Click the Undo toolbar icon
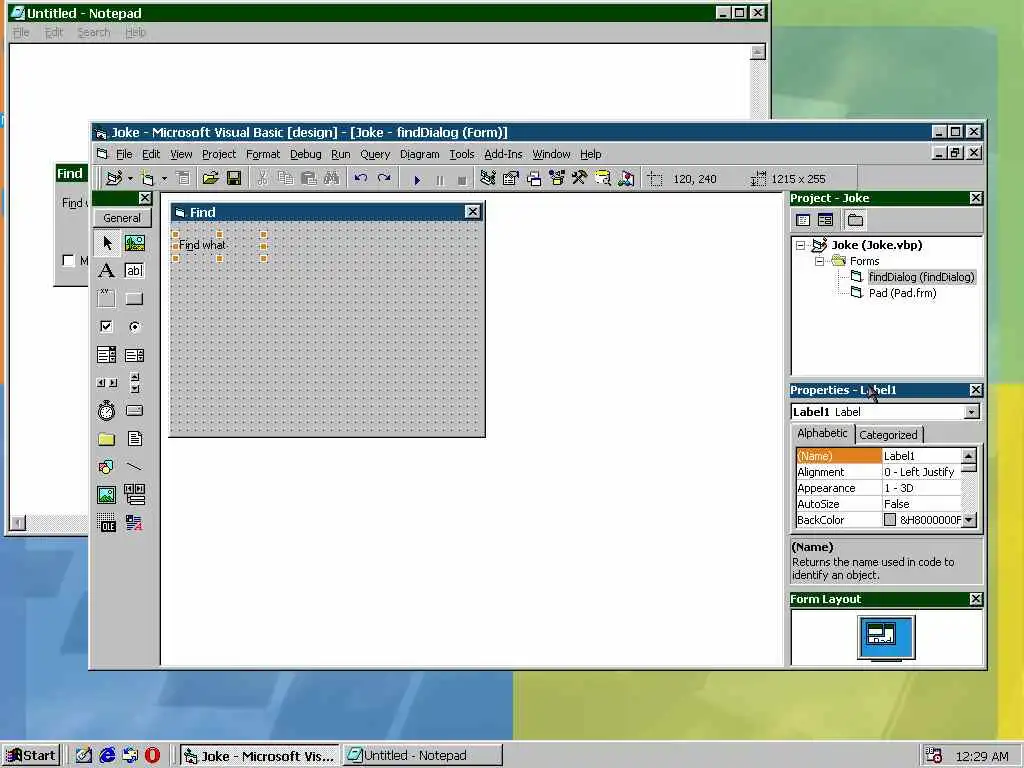Viewport: 1024px width, 768px height. (x=360, y=178)
